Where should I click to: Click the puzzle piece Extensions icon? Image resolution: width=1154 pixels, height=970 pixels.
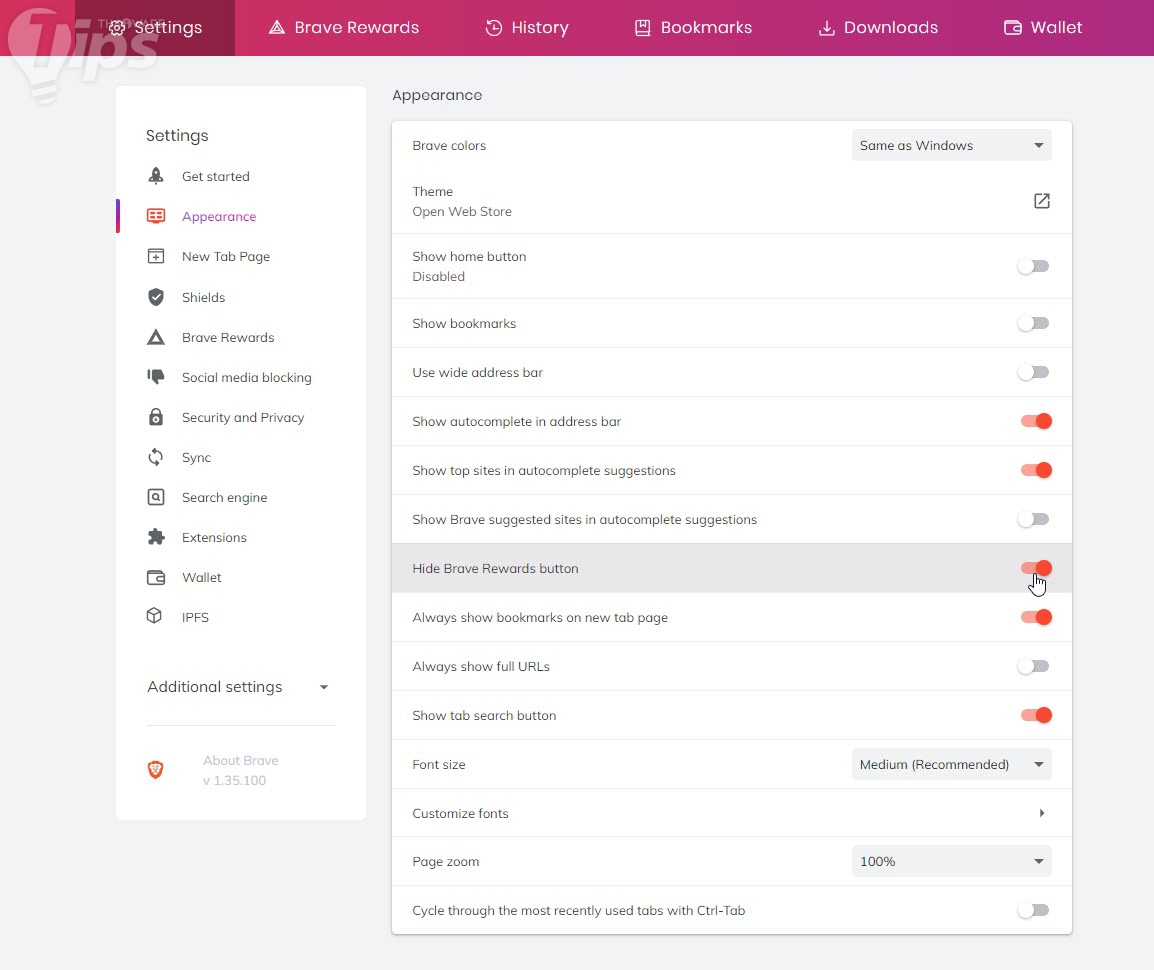coord(156,537)
